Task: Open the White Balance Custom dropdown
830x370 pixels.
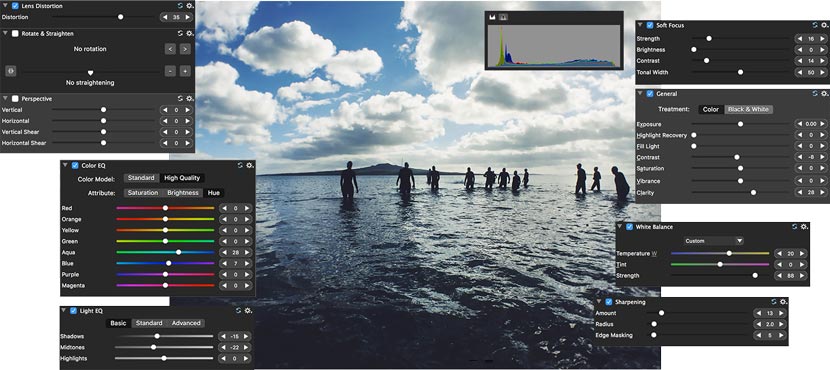Action: tap(714, 241)
